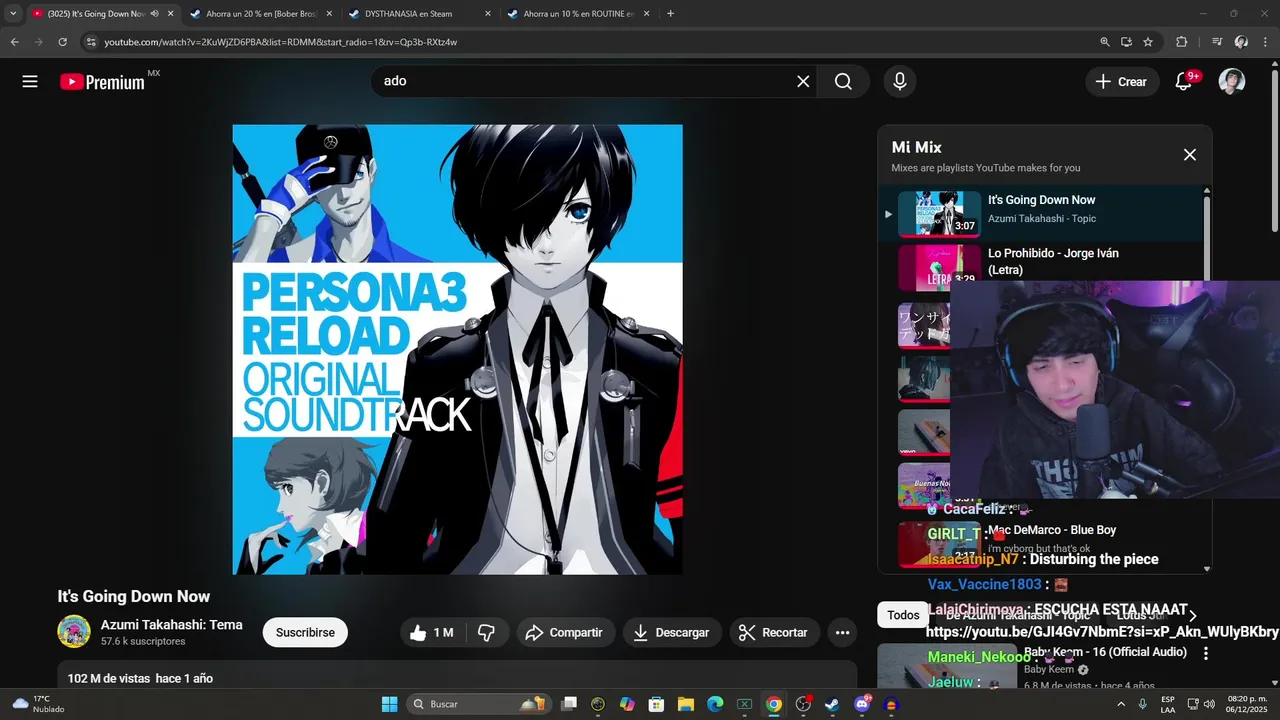Open the Crear menu button
Viewport: 1280px width, 720px height.
[x=1122, y=82]
